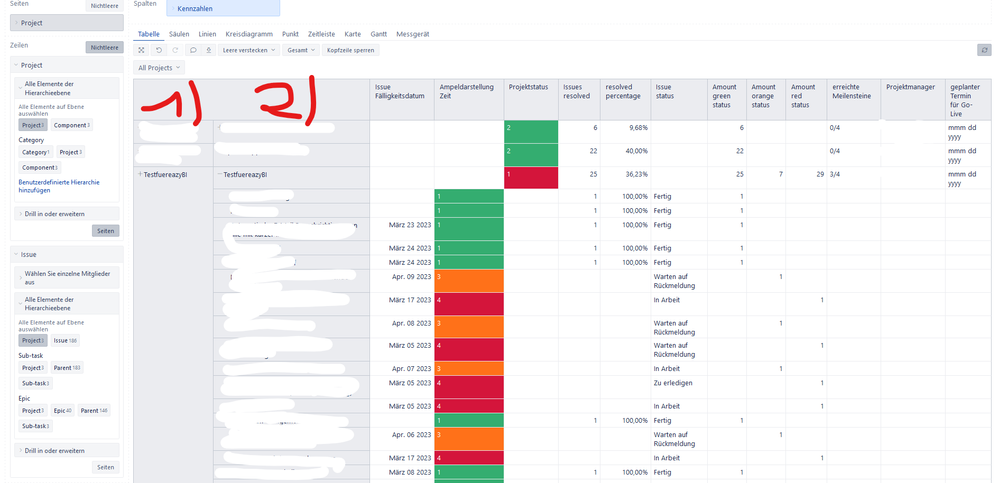Viewport: 999px width, 483px height.
Task: Open the Gesamt dropdown
Action: [x=301, y=50]
